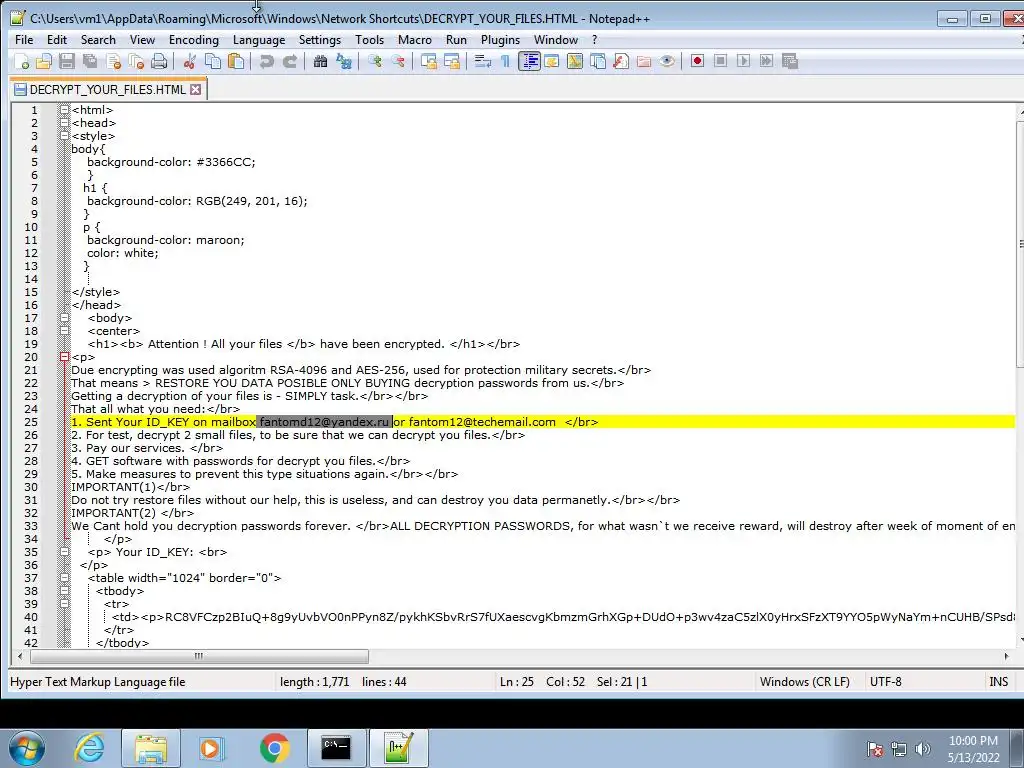This screenshot has width=1024, height=768.
Task: Collapse the center fold on line 18
Action: click(65, 331)
